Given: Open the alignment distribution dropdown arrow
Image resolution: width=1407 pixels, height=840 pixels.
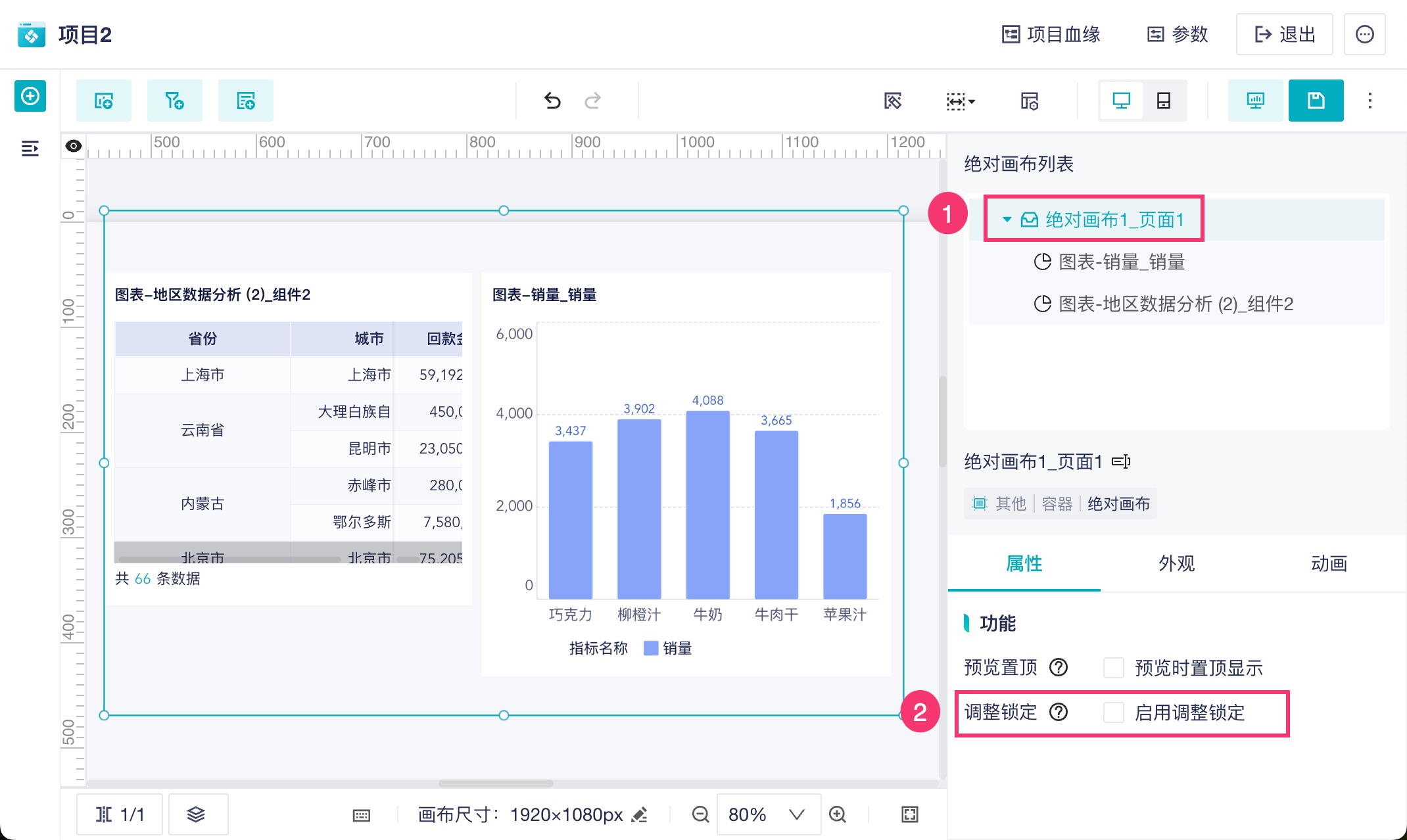Looking at the screenshot, I should [x=972, y=101].
